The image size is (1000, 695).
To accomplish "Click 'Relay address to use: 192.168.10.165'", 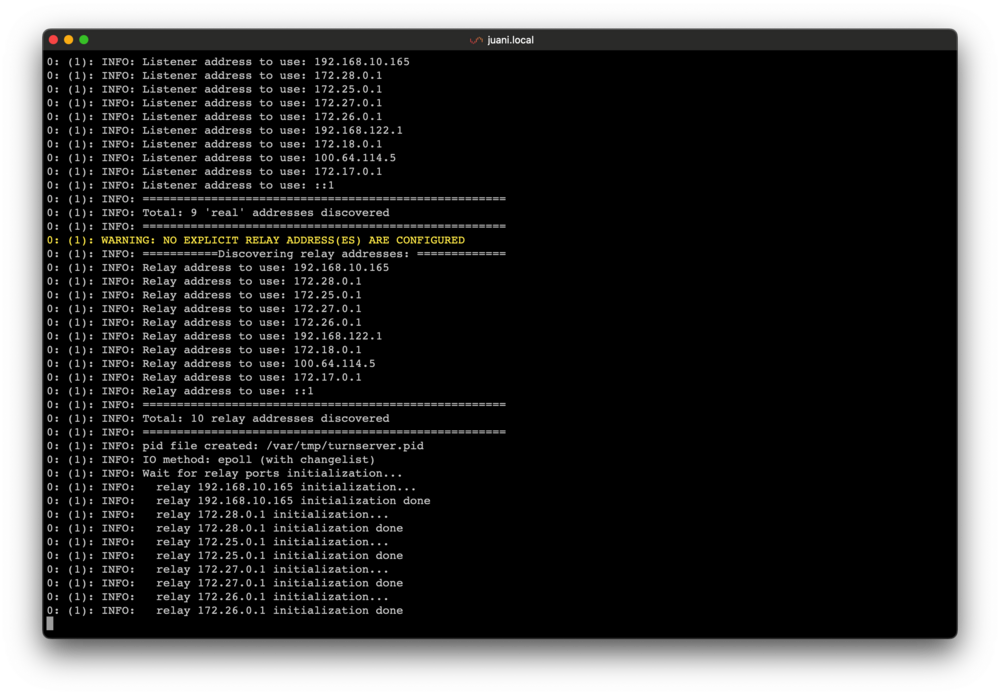I will tap(265, 268).
